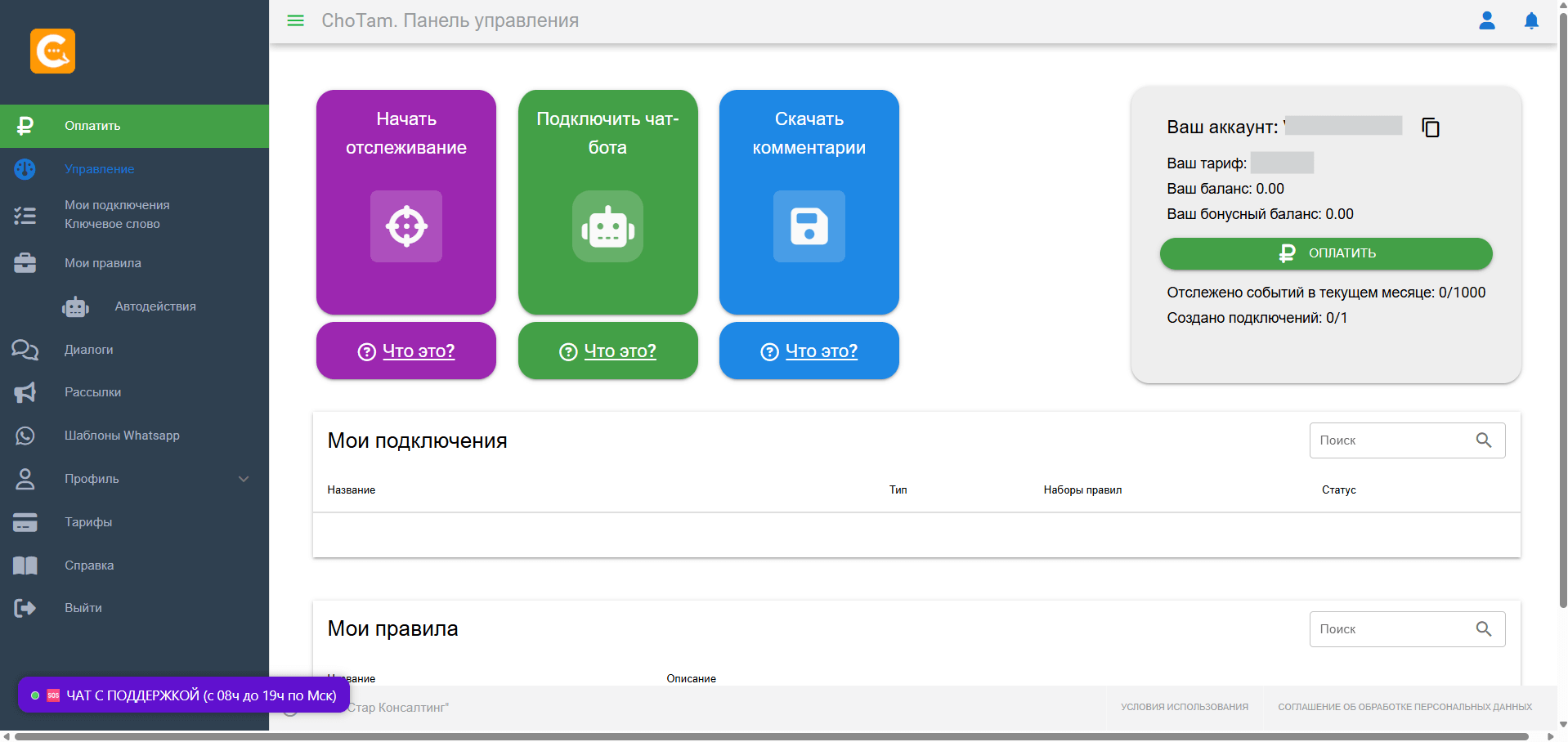Screen dimensions: 1568x742
Task: Open the purple Что это? link
Action: (x=418, y=351)
